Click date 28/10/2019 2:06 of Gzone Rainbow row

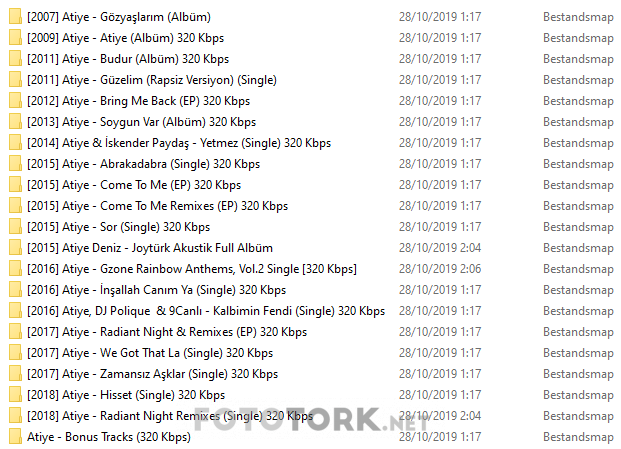(440, 269)
